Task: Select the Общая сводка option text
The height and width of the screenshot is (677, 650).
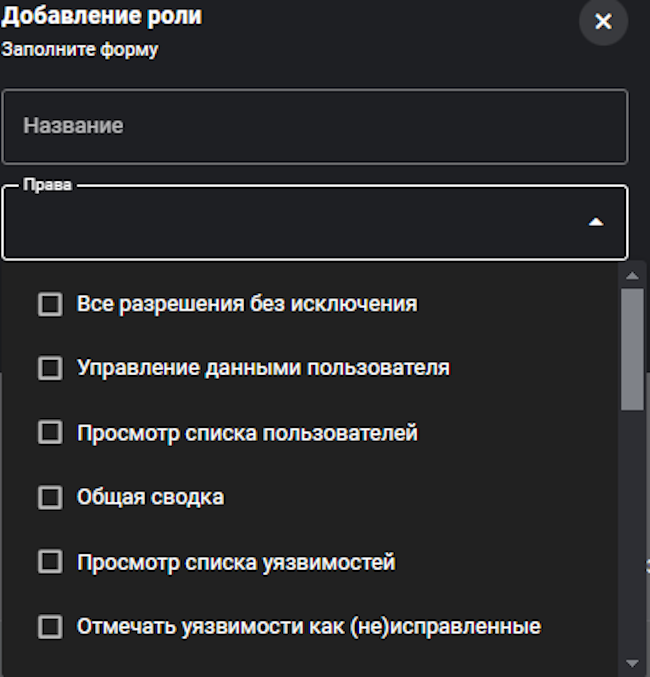Action: click(150, 497)
